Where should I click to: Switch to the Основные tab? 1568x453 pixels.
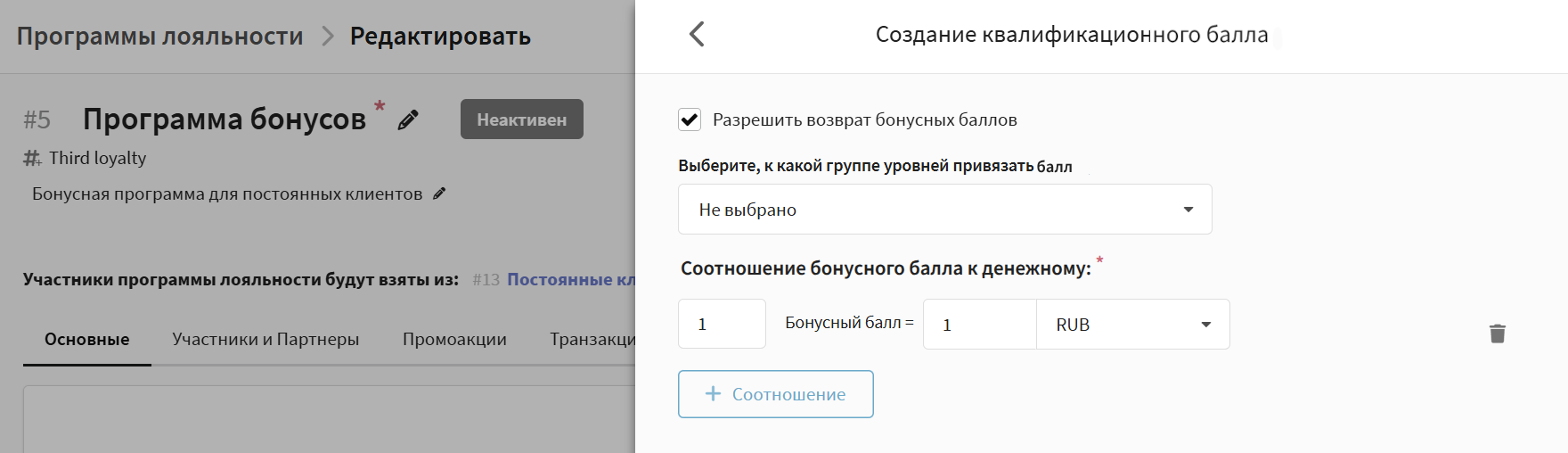click(x=87, y=340)
